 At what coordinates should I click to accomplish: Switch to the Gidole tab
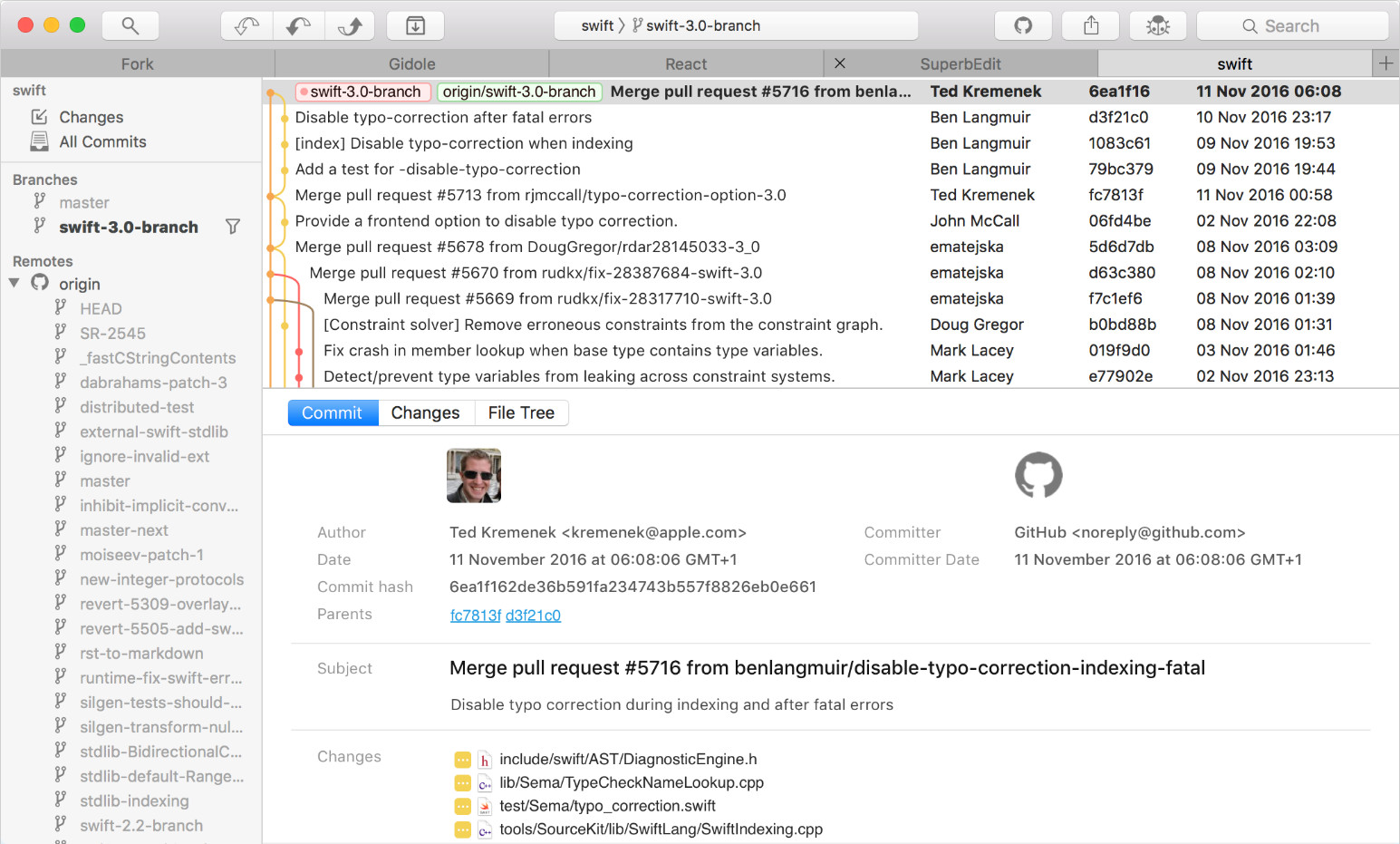click(x=412, y=63)
